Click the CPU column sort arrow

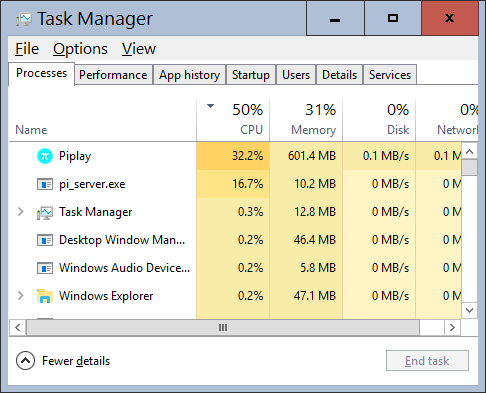point(210,106)
